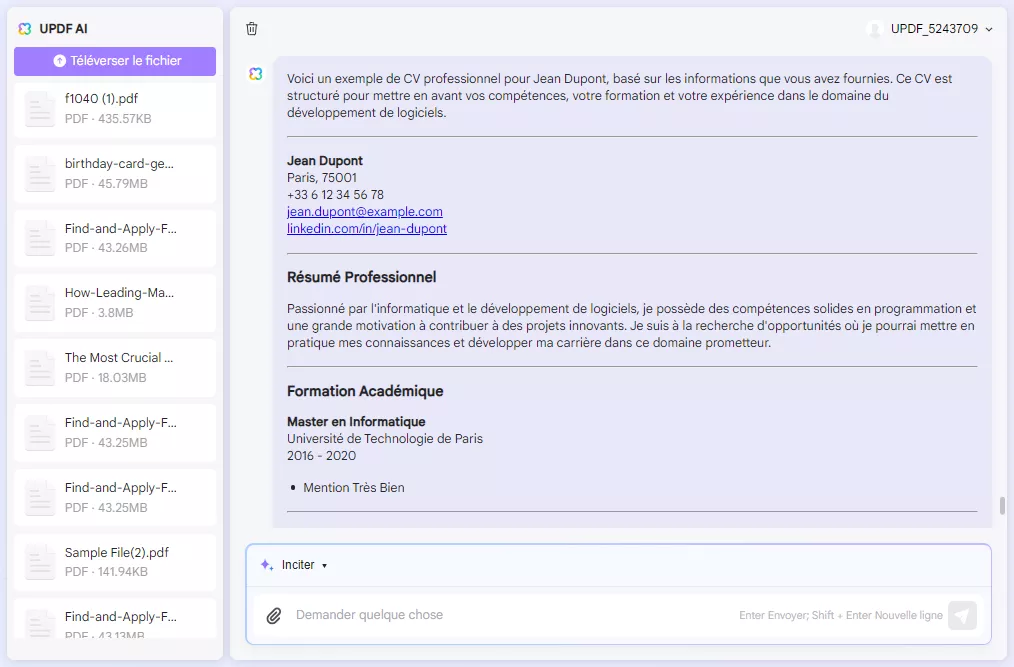The width and height of the screenshot is (1014, 667).
Task: Open the linkedin.com/in/jean-dupont link
Action: 365,228
